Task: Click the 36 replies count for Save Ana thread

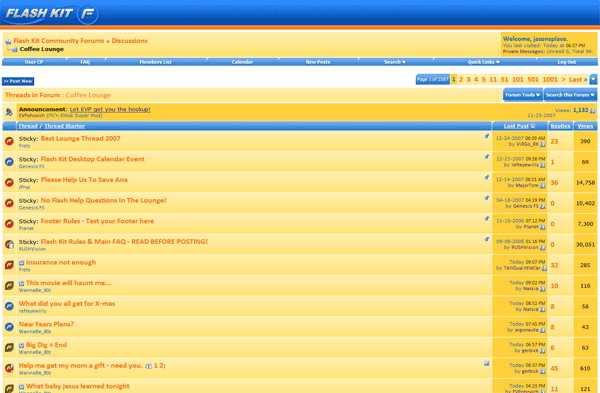Action: click(554, 183)
